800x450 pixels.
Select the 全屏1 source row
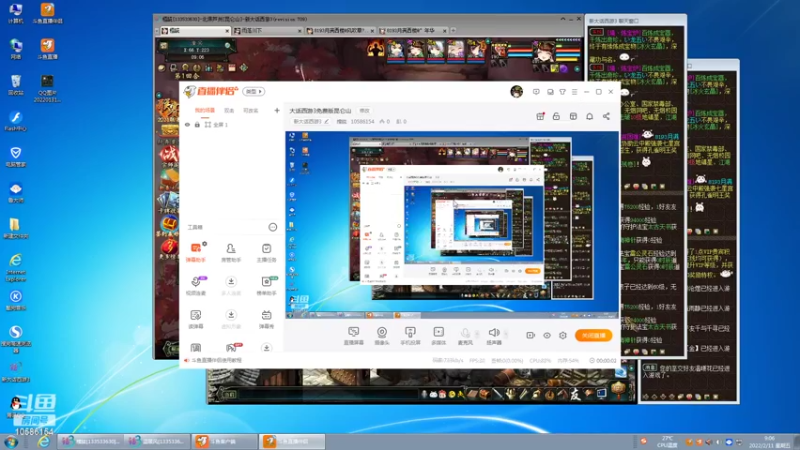pyautogui.click(x=231, y=124)
